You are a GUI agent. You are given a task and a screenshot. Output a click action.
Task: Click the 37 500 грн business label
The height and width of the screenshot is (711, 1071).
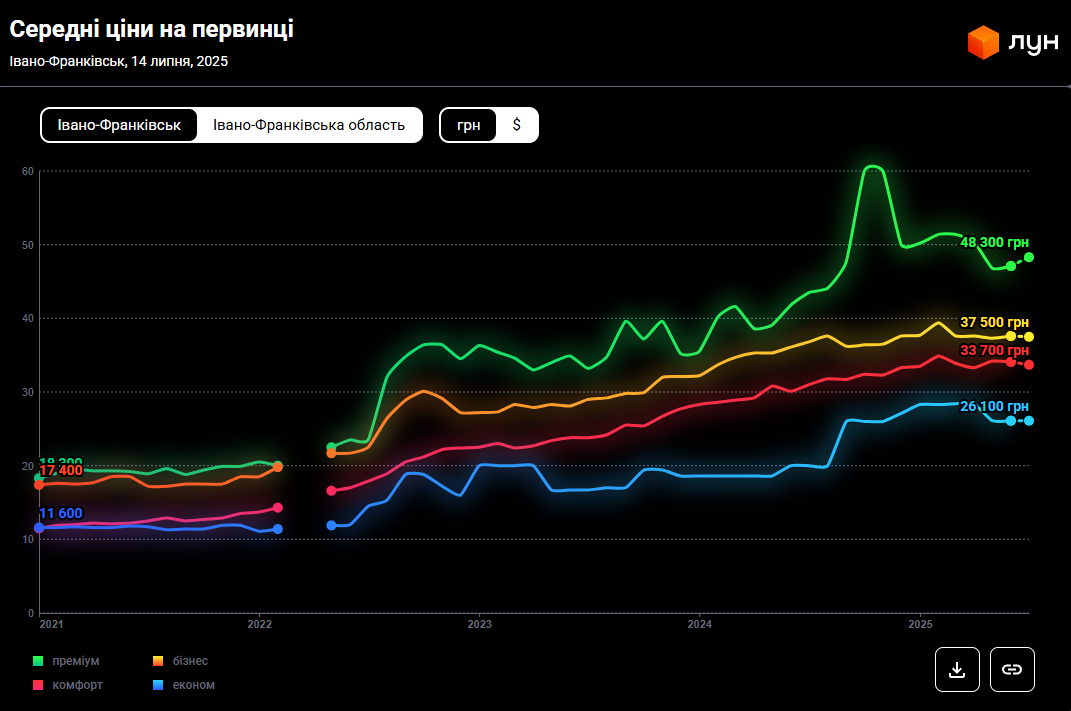(x=993, y=322)
